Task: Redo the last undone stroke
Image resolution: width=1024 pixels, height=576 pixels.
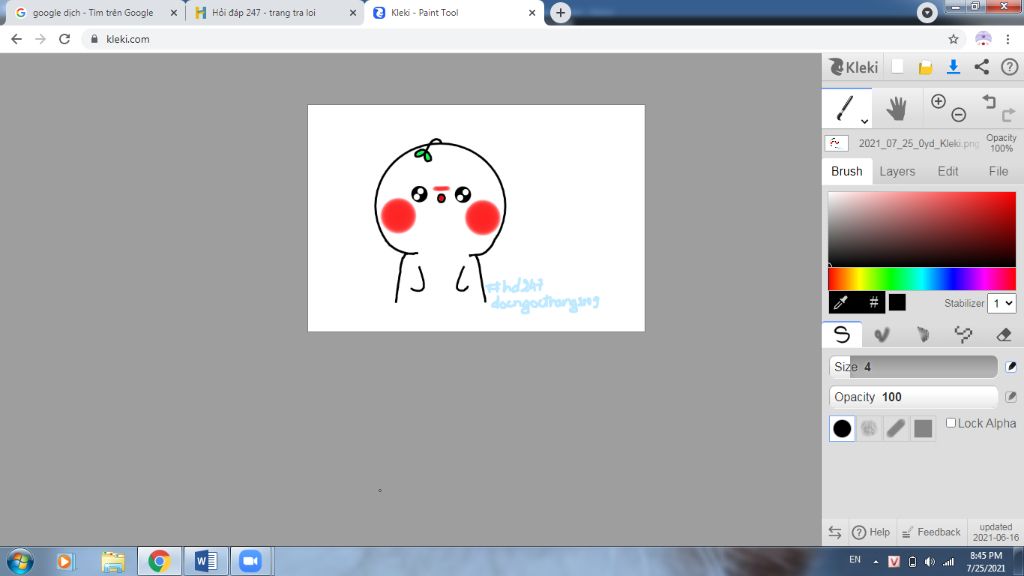Action: (x=1008, y=115)
